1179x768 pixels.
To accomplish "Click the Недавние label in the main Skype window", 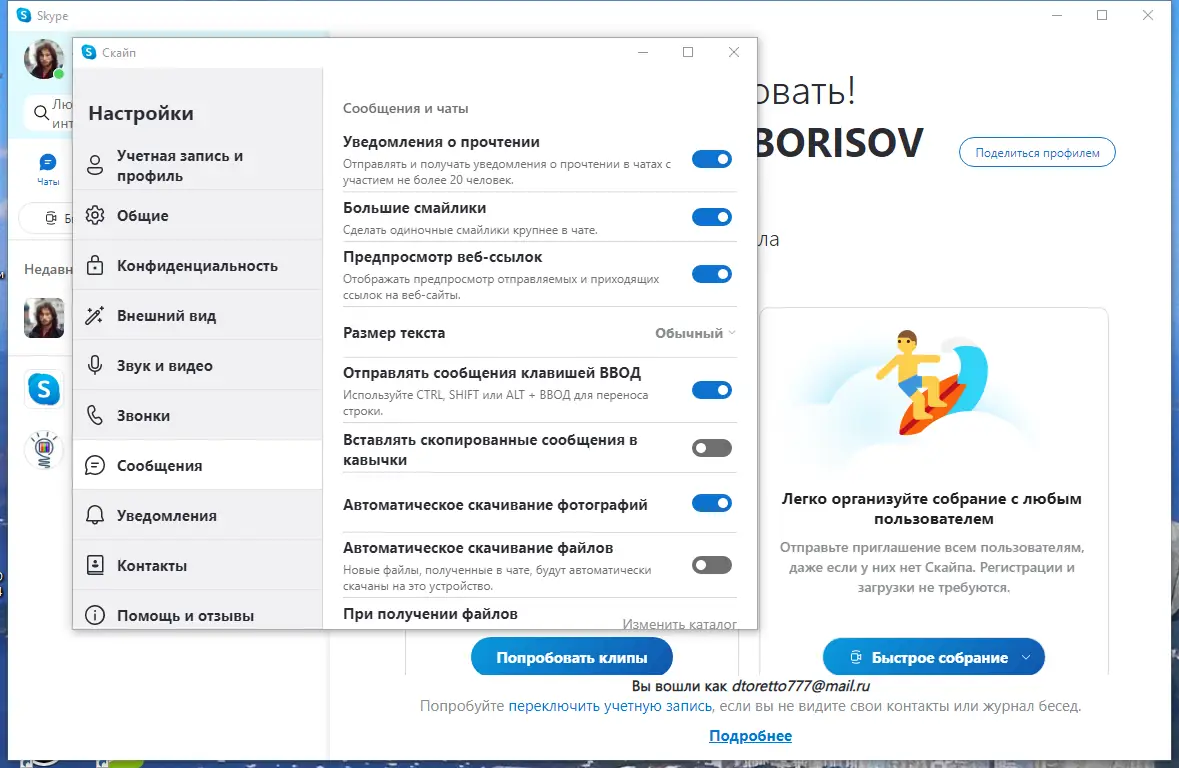I will click(48, 269).
